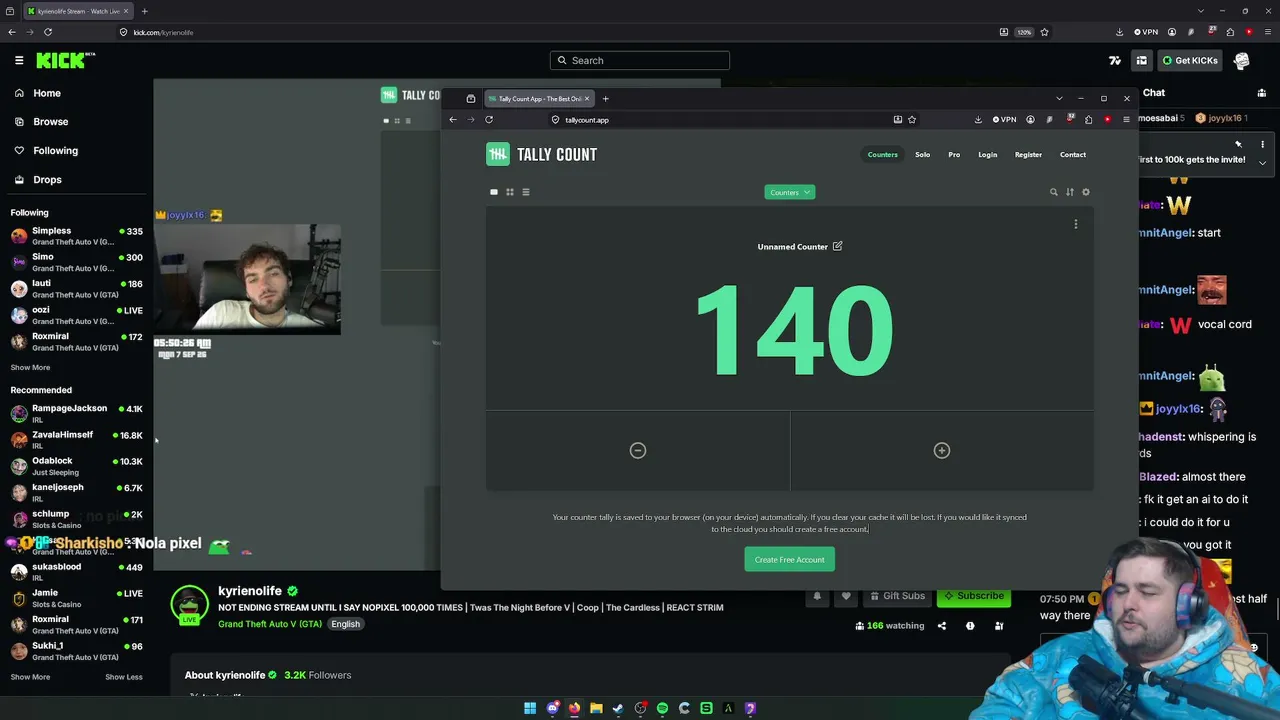Click the Create Free Account button
The image size is (1280, 720).
pyautogui.click(x=790, y=559)
